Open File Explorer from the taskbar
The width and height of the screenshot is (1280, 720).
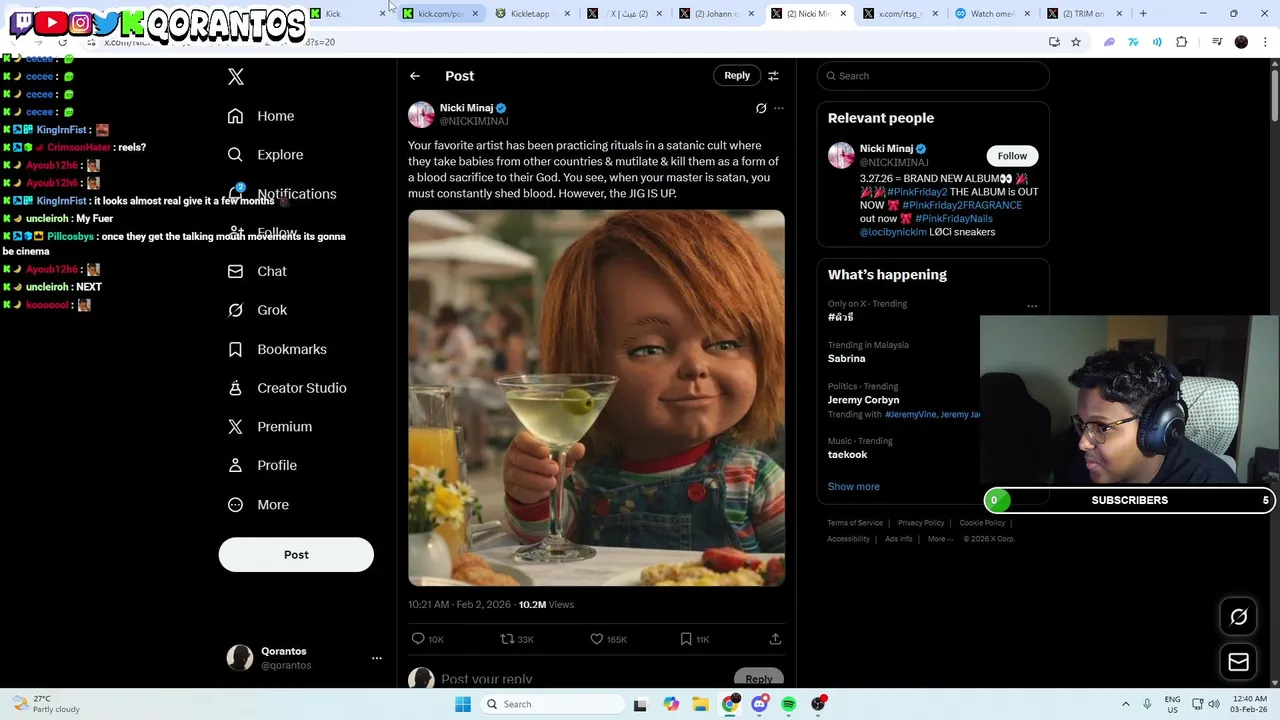(700, 704)
